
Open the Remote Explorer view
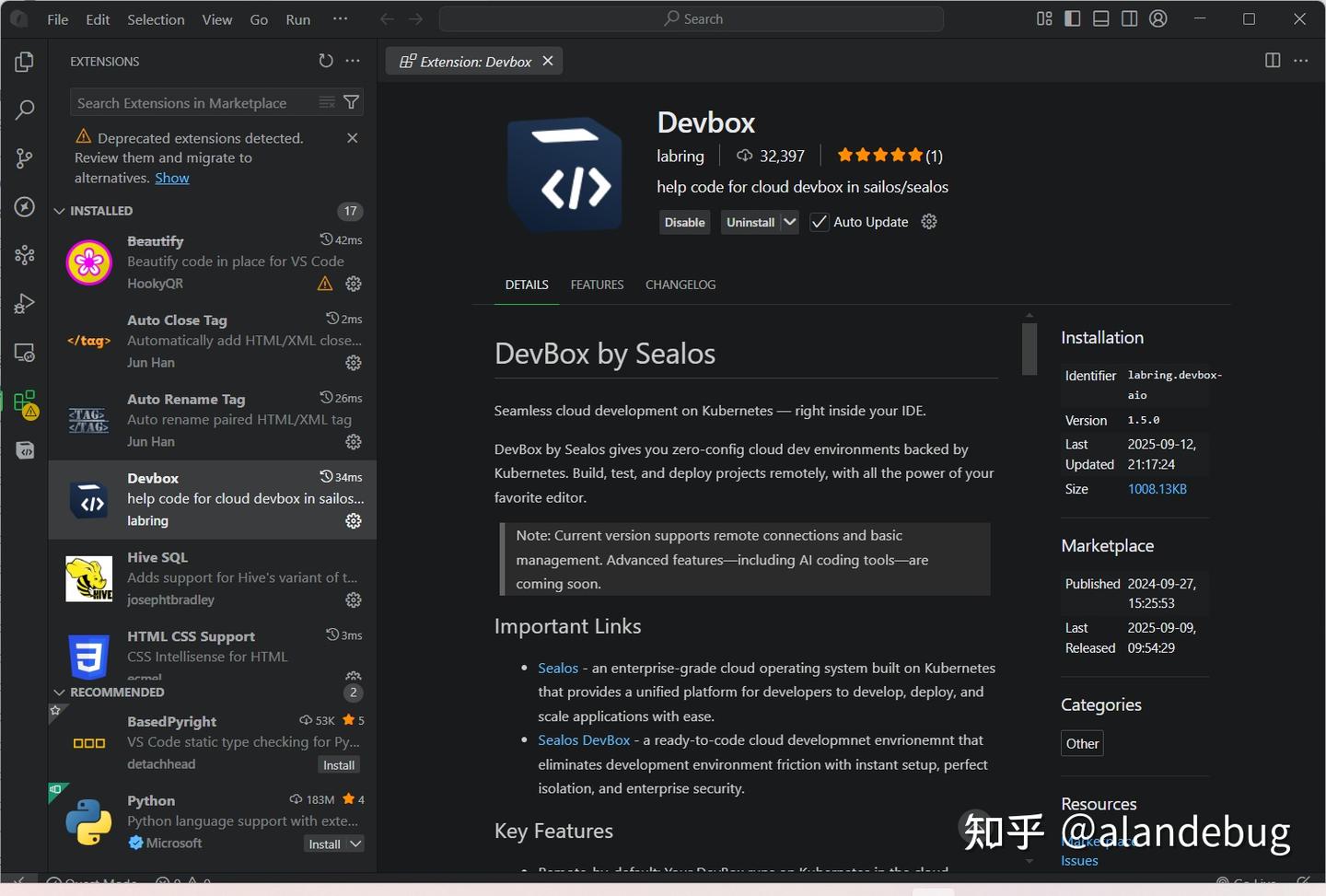[24, 353]
